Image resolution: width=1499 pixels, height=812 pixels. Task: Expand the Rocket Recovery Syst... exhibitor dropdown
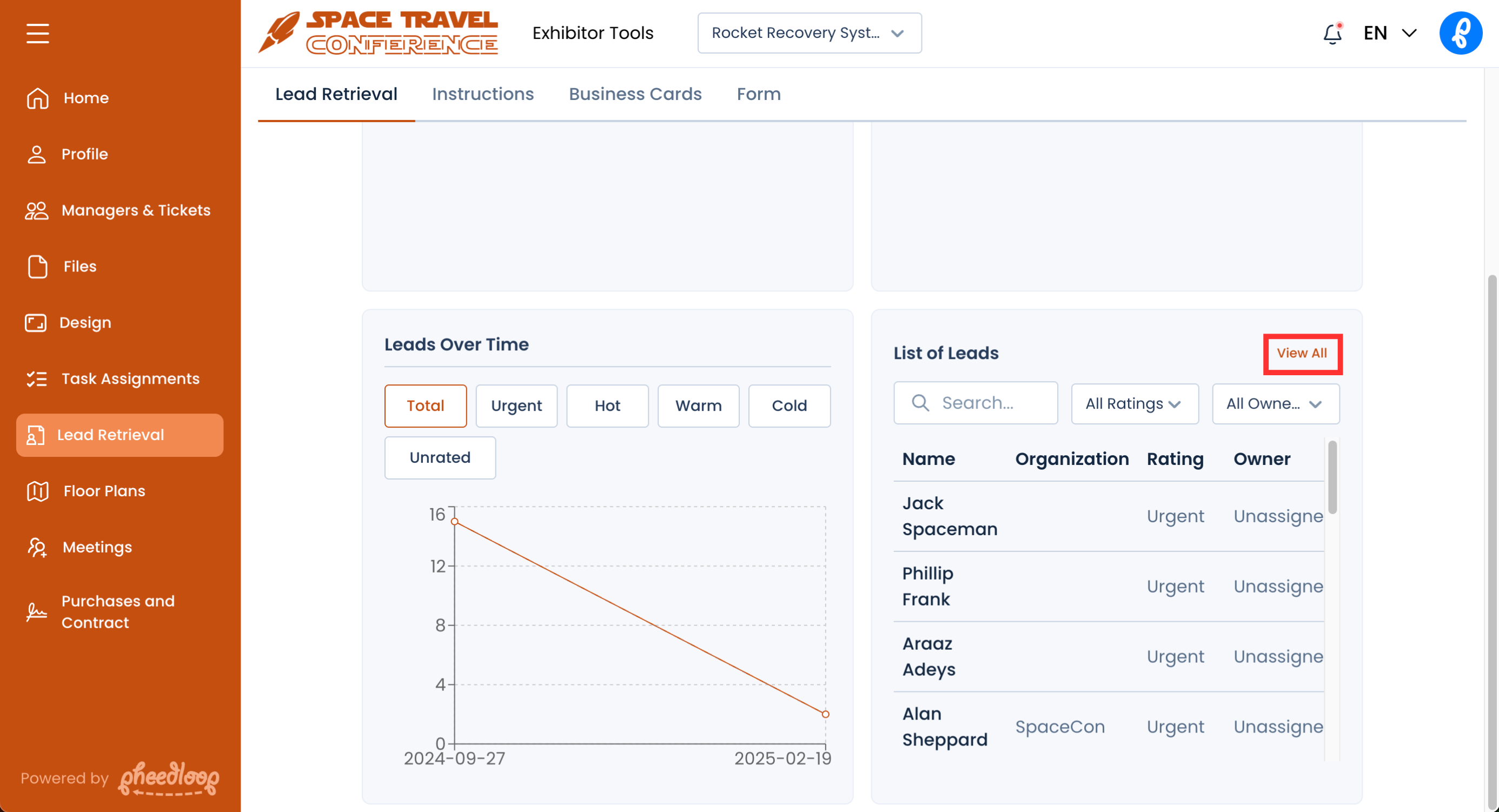pyautogui.click(x=809, y=33)
